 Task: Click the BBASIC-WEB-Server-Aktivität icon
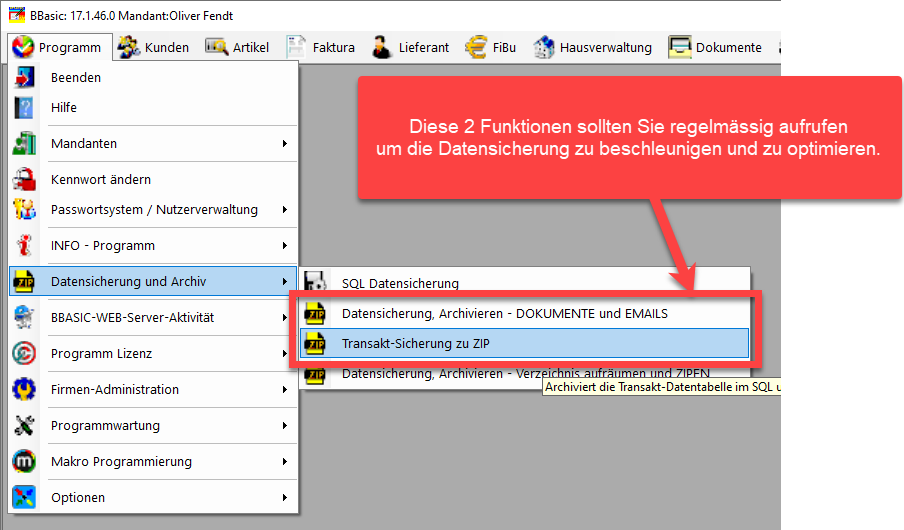pyautogui.click(x=24, y=317)
